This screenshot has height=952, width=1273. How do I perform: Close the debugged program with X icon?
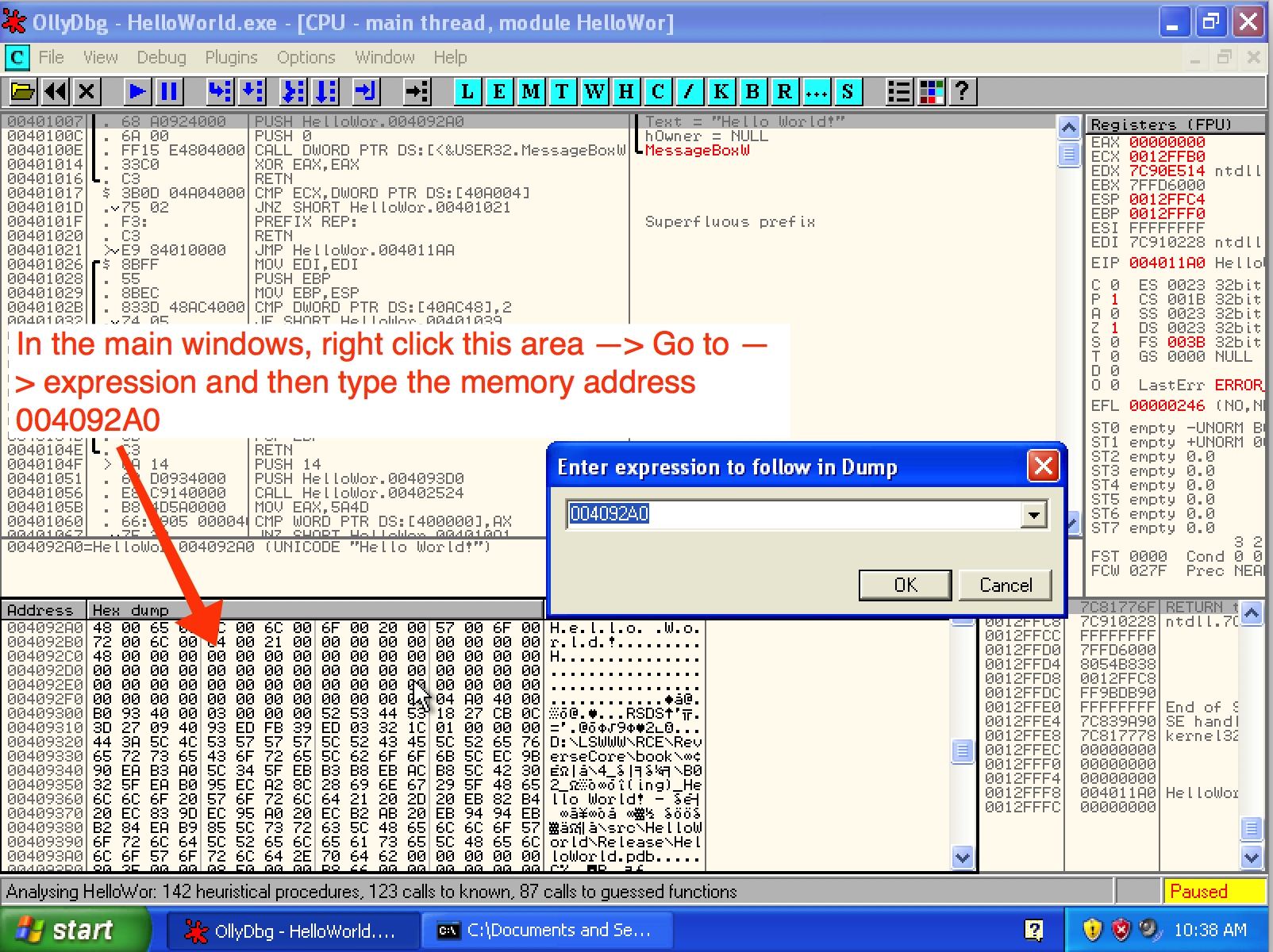click(87, 92)
